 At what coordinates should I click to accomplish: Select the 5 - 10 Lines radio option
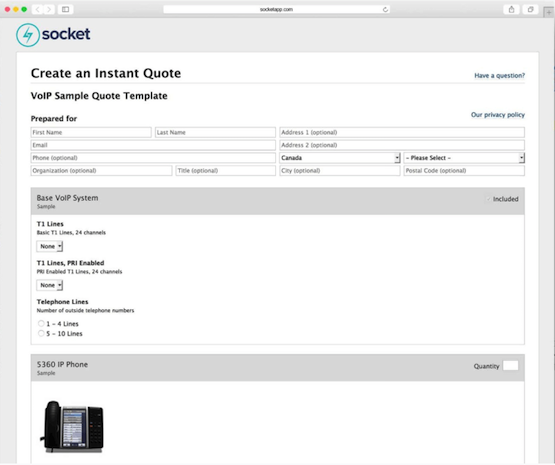point(41,333)
